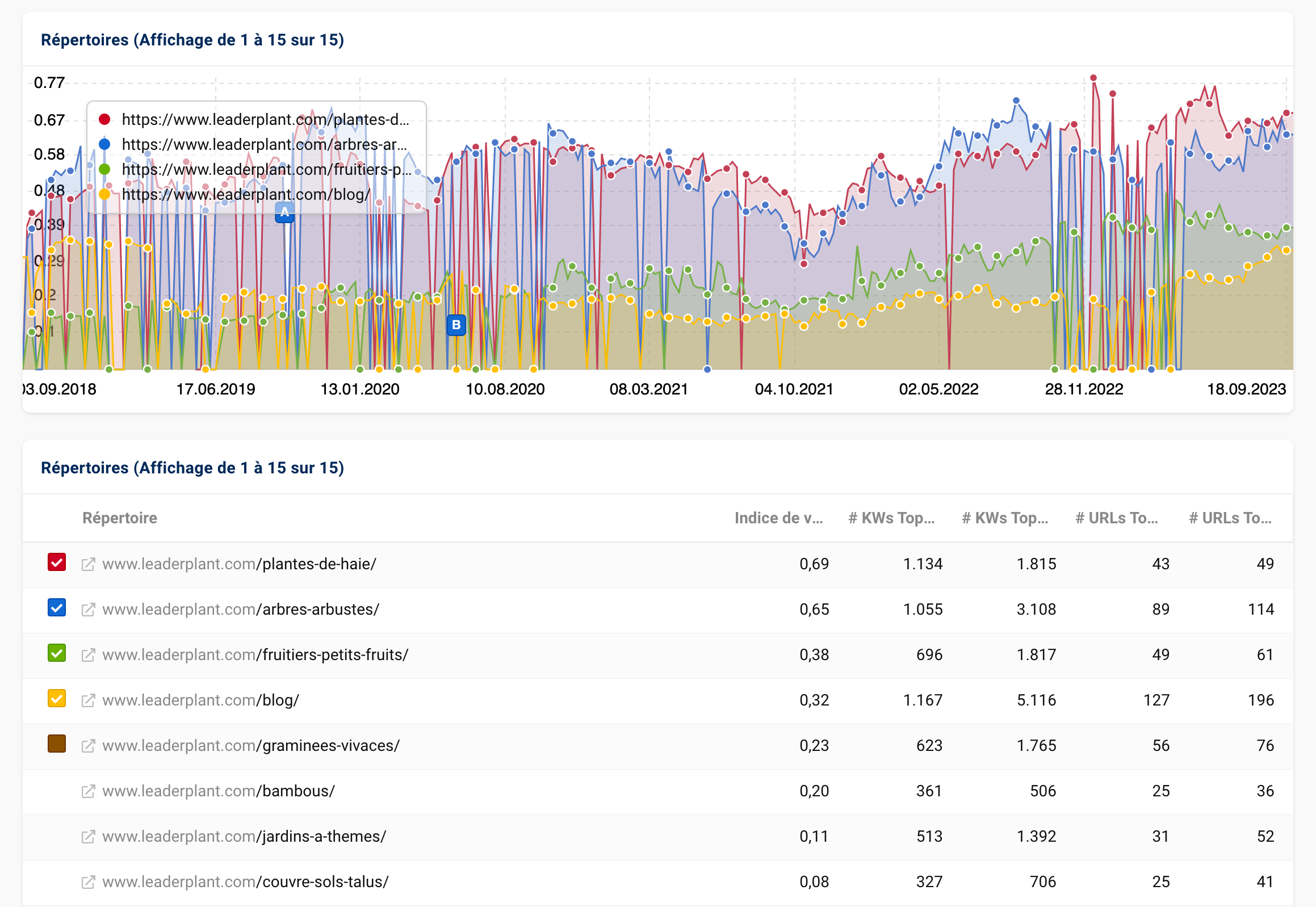1316x907 pixels.
Task: Sort by last # URLs To... column
Action: coord(1230,518)
